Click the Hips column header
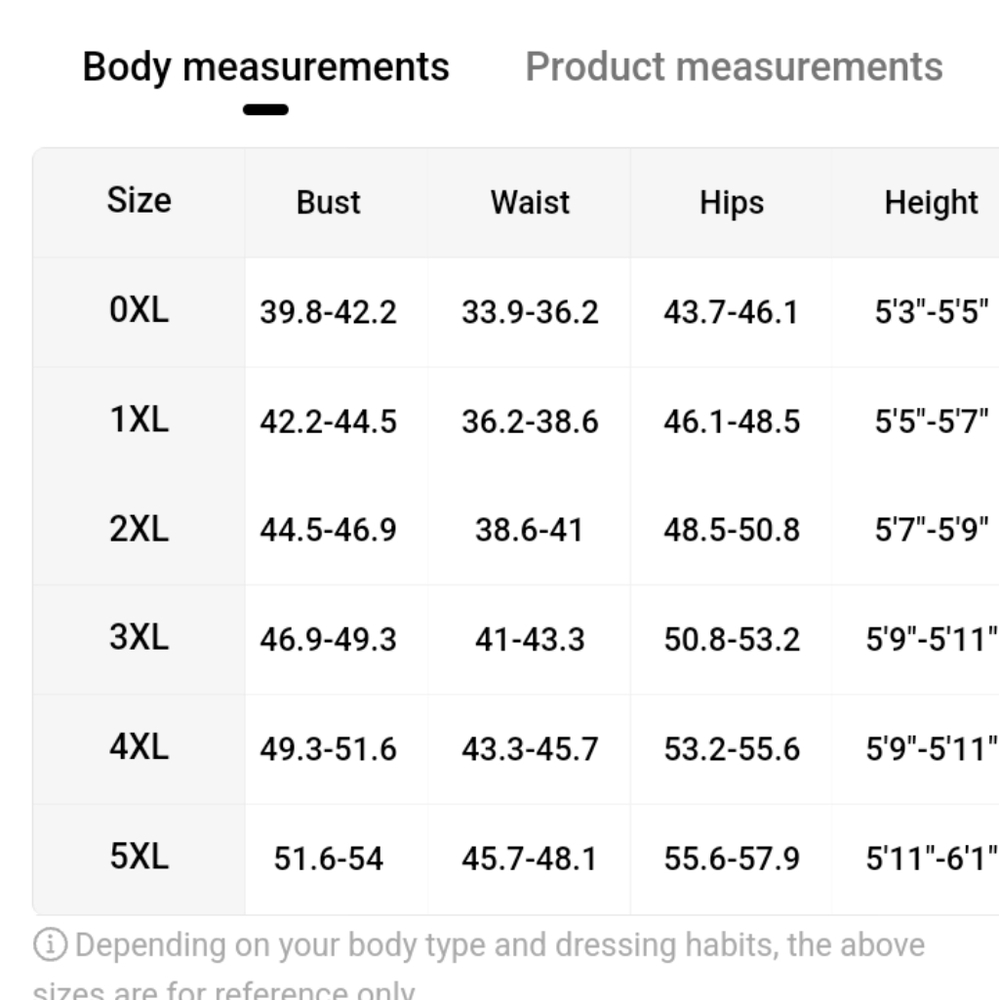 click(x=731, y=203)
